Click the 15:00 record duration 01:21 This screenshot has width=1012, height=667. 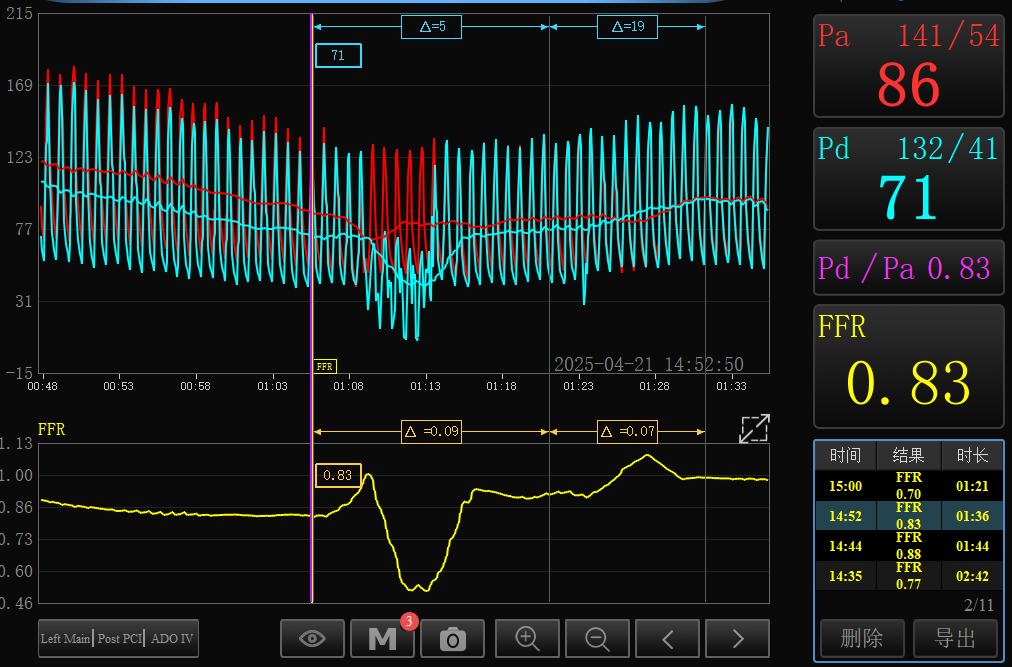[x=972, y=486]
